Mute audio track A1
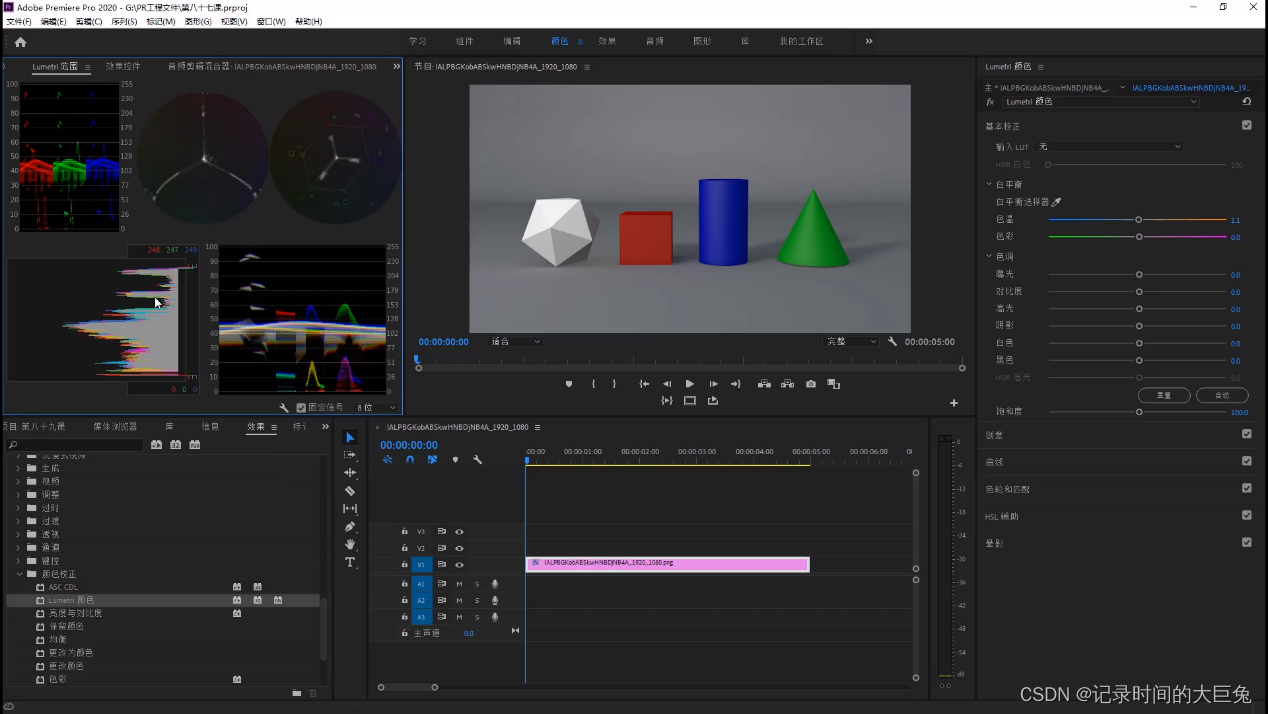This screenshot has width=1268, height=714. (459, 584)
